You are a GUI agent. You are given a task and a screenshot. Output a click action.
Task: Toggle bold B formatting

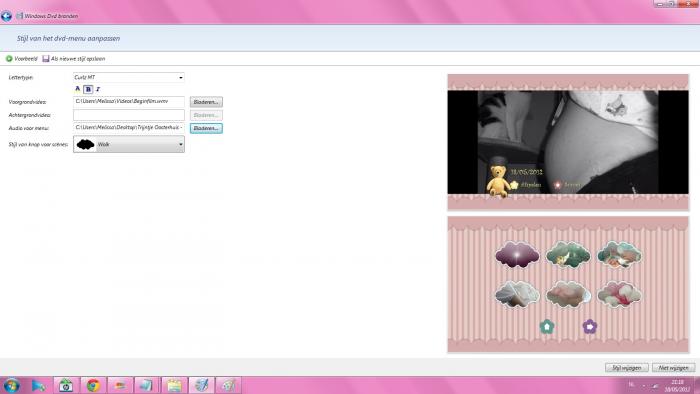[x=88, y=89]
